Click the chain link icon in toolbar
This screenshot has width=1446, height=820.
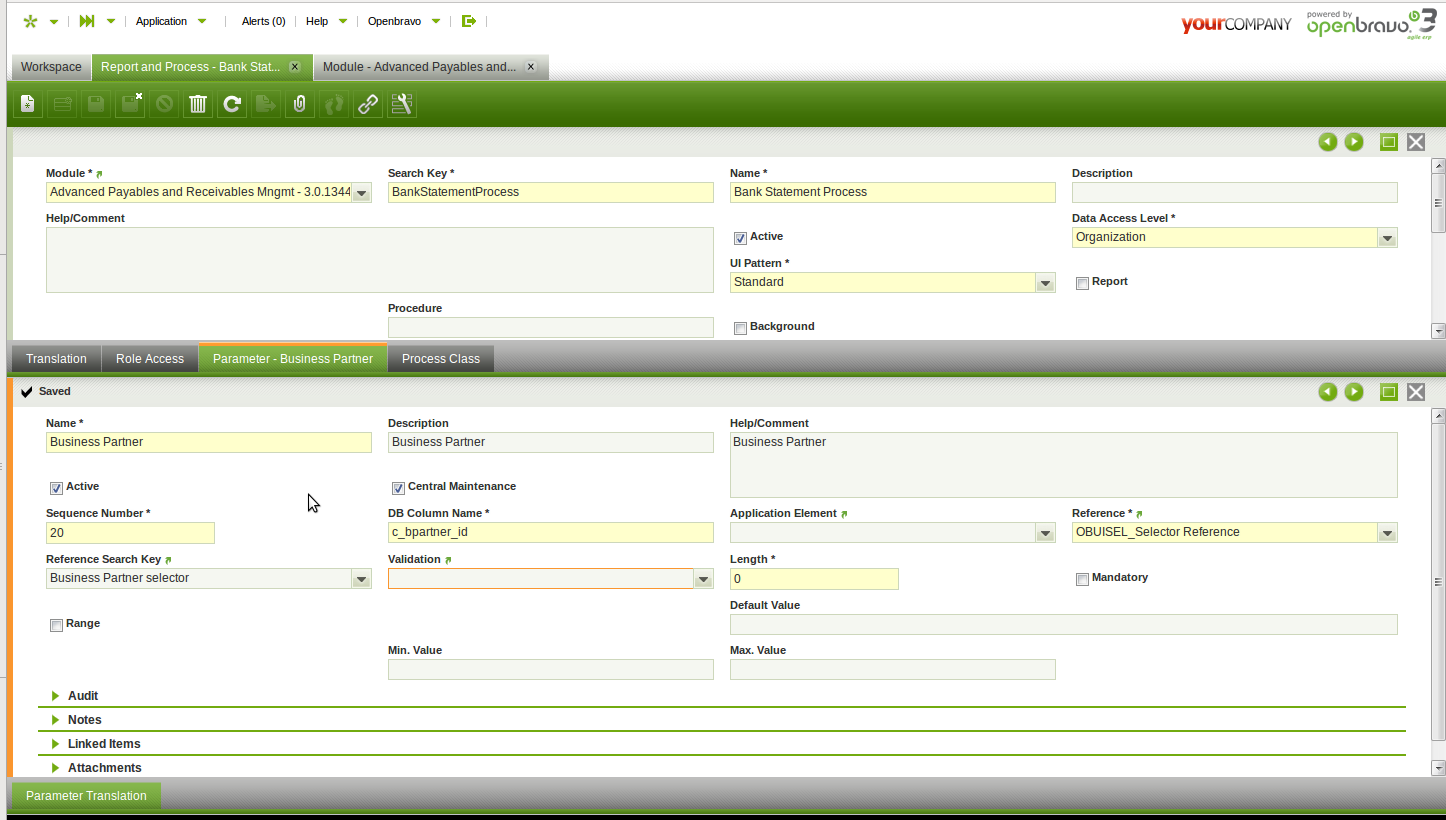tap(368, 104)
